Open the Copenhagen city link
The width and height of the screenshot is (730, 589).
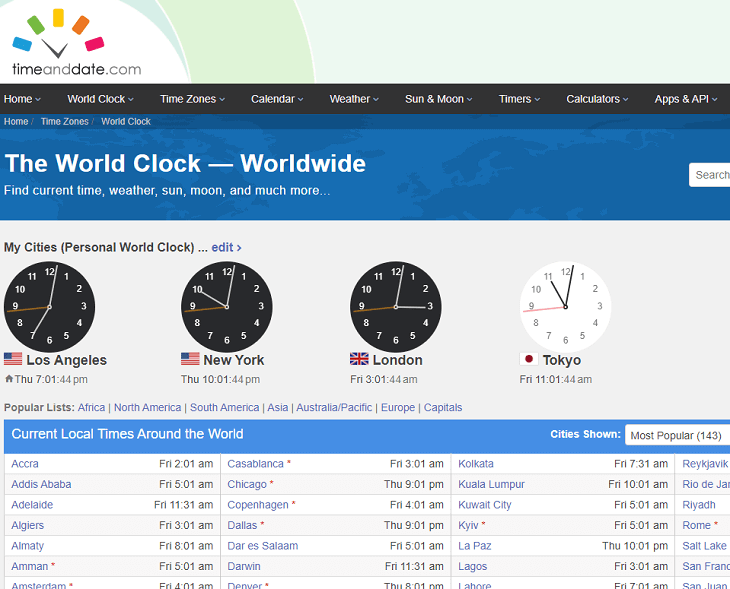click(258, 505)
